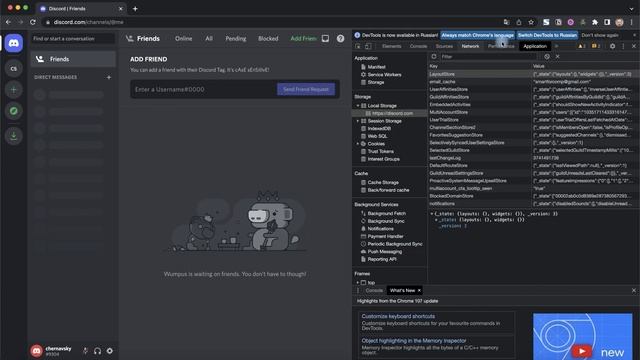Bookmark this page star icon

coord(531,22)
